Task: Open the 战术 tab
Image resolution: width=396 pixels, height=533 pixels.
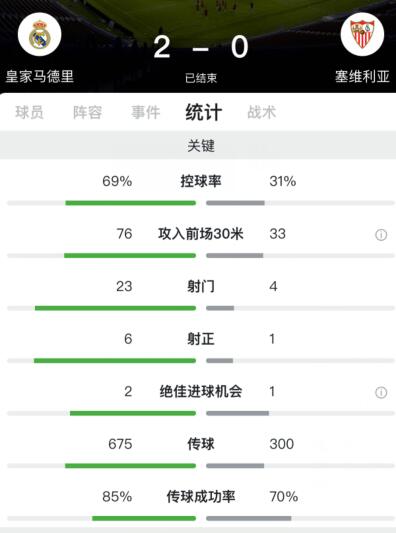Action: point(261,112)
